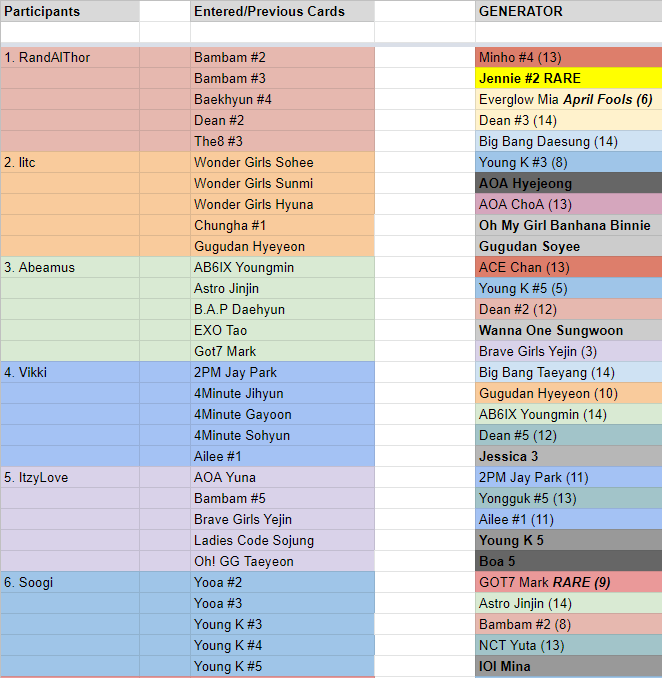Select the cell 'Bambam #3'
This screenshot has width=662, height=678.
coord(282,78)
